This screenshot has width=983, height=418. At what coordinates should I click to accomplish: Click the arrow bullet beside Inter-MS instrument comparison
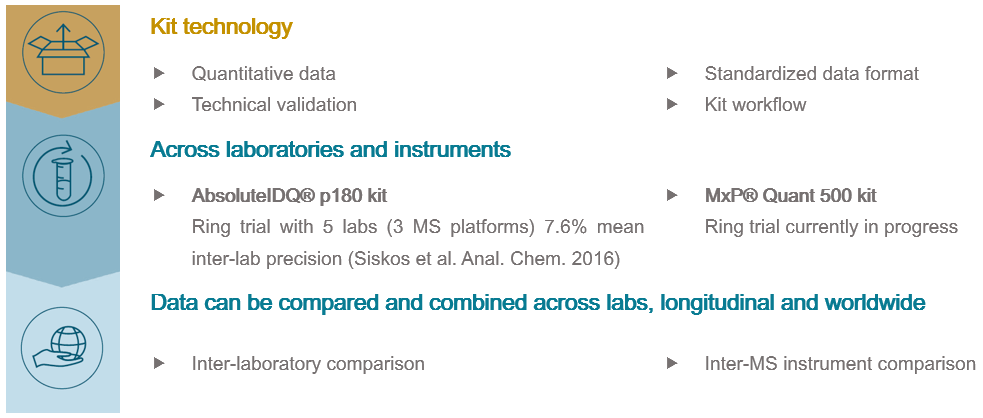(x=671, y=364)
